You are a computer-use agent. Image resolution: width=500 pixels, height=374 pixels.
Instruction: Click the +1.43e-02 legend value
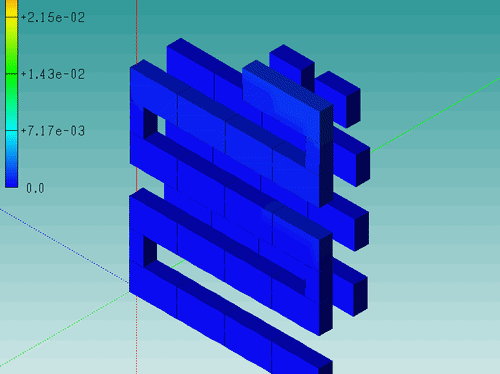click(53, 74)
